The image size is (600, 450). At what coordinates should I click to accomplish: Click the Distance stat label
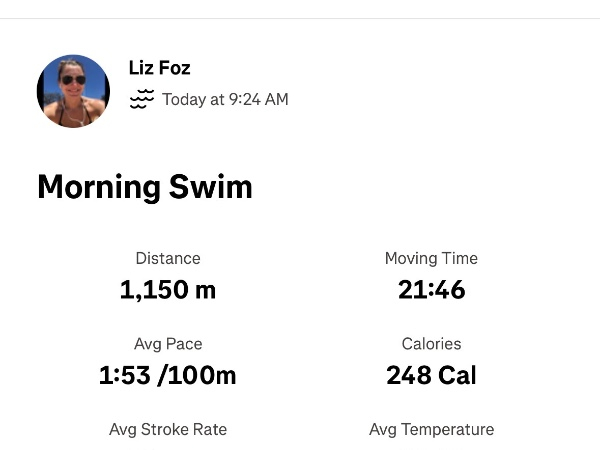168,258
